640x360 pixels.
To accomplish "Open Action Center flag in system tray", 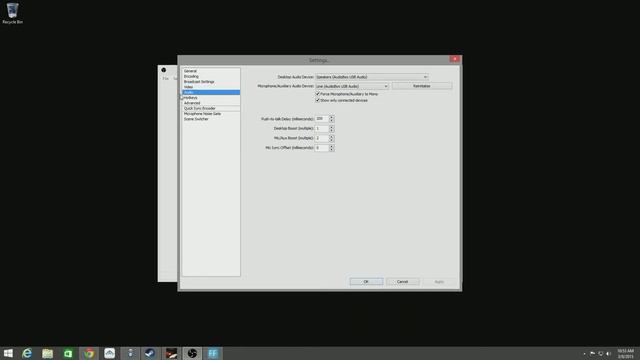I will point(593,354).
